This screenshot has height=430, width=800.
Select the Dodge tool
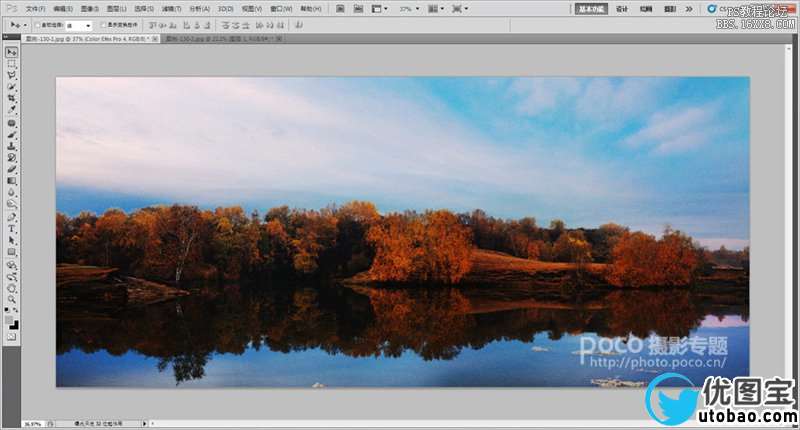click(11, 204)
